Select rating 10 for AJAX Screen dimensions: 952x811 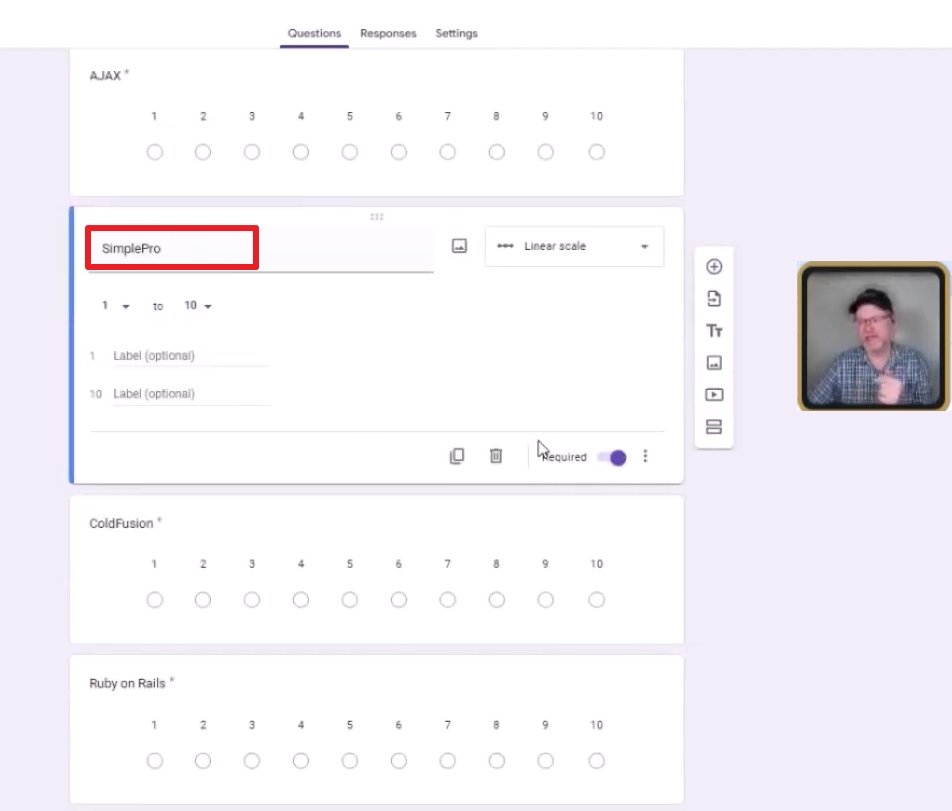597,152
